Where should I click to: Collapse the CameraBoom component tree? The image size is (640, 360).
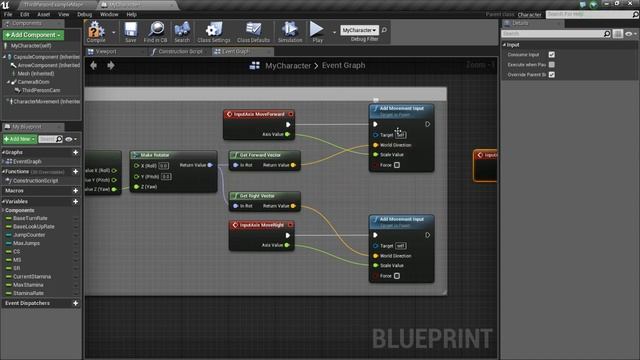tap(8, 82)
